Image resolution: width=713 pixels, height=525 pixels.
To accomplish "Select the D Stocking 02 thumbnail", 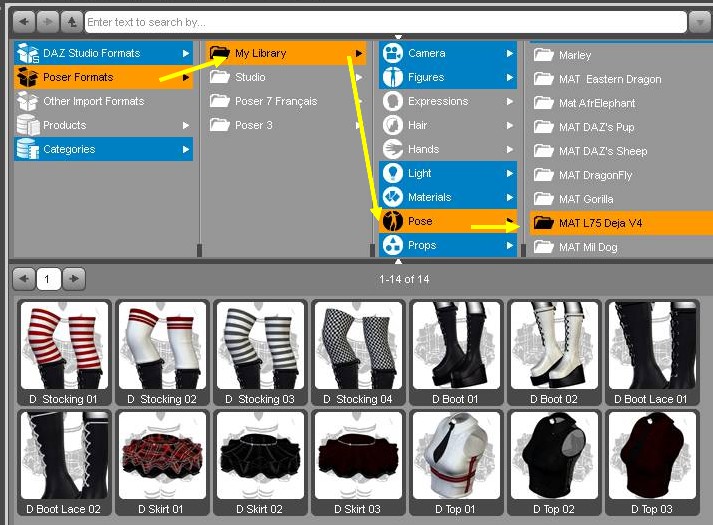I will coord(162,352).
